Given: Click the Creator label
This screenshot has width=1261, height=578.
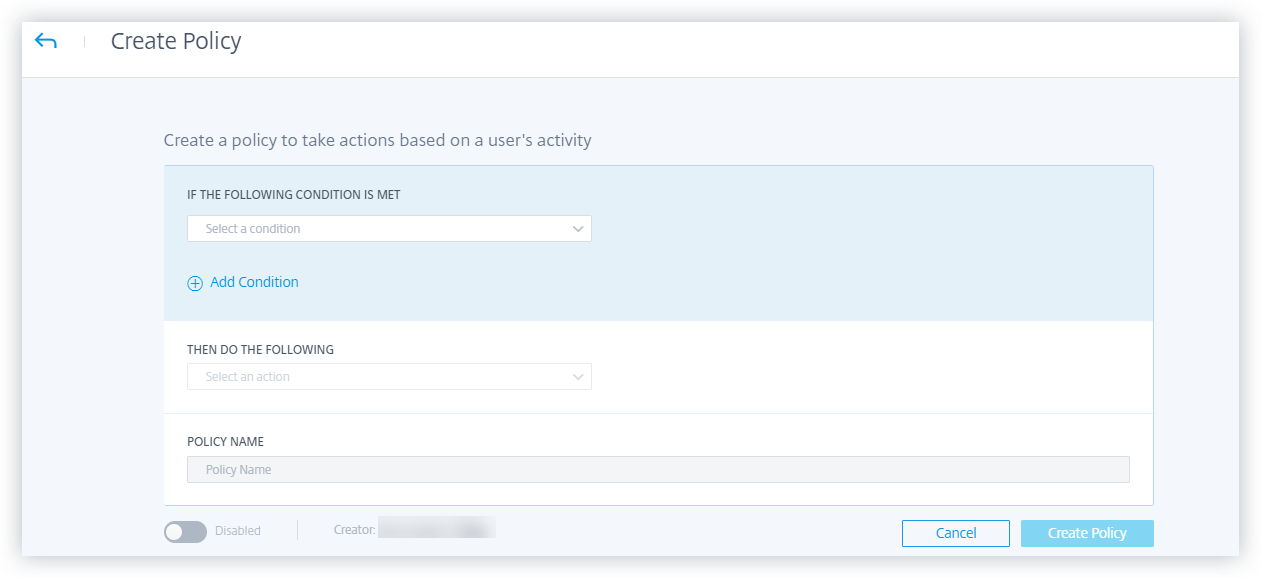Looking at the screenshot, I should (x=354, y=530).
